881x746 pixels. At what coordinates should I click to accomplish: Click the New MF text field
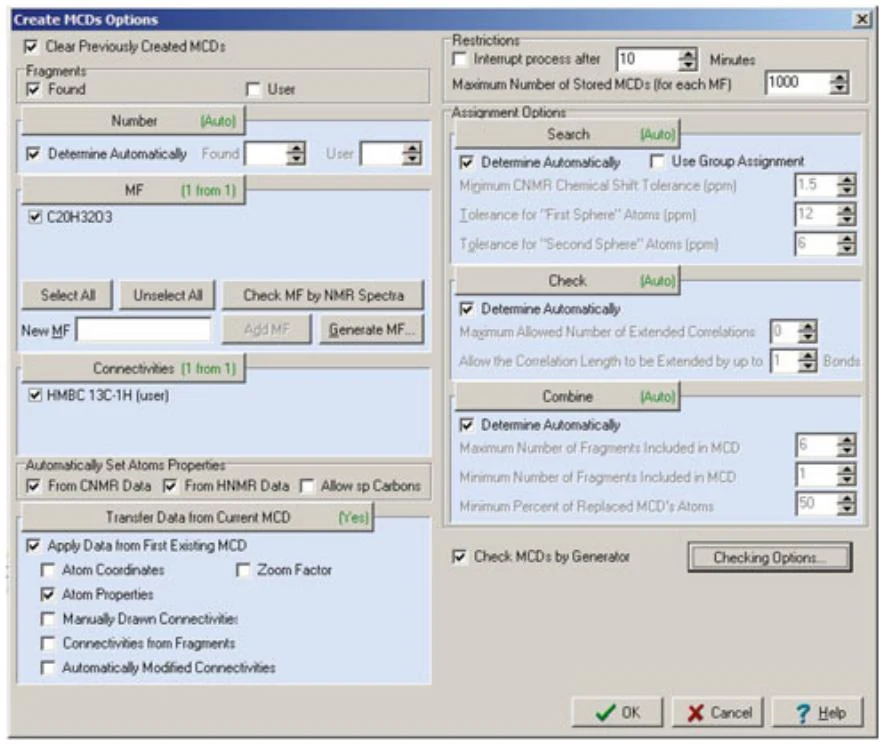[x=144, y=330]
